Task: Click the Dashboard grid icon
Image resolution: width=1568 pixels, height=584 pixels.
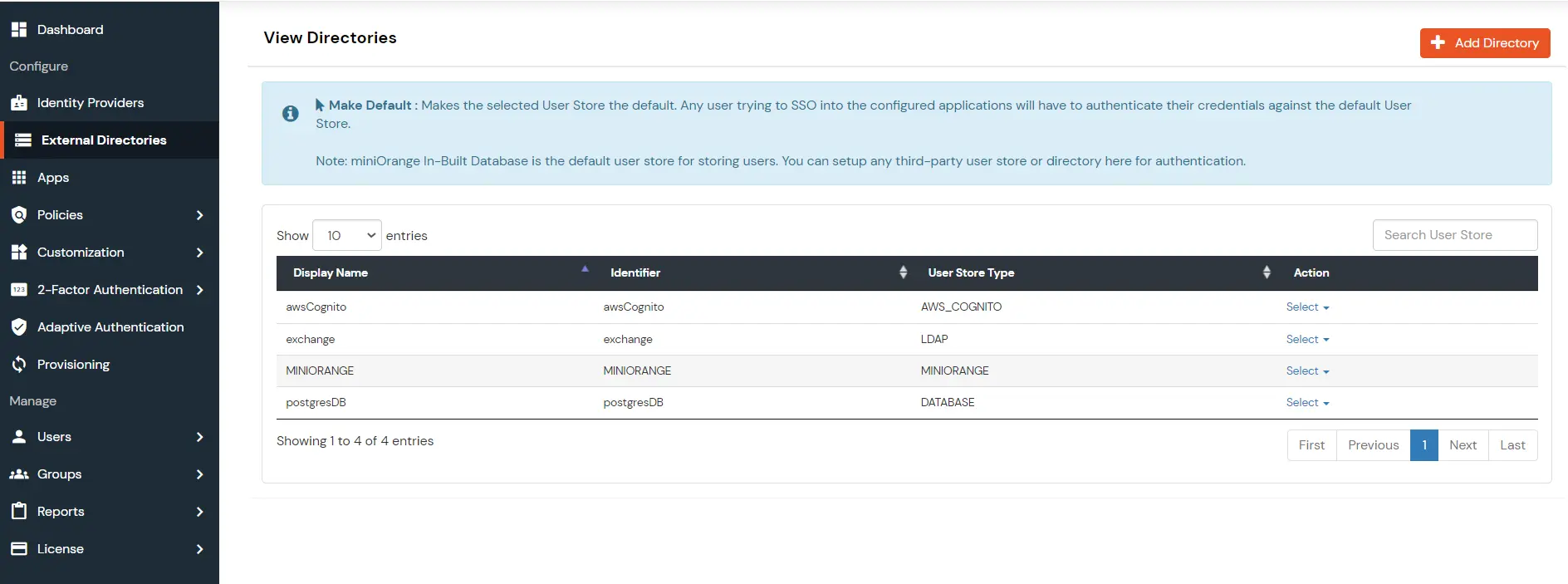Action: (x=19, y=29)
